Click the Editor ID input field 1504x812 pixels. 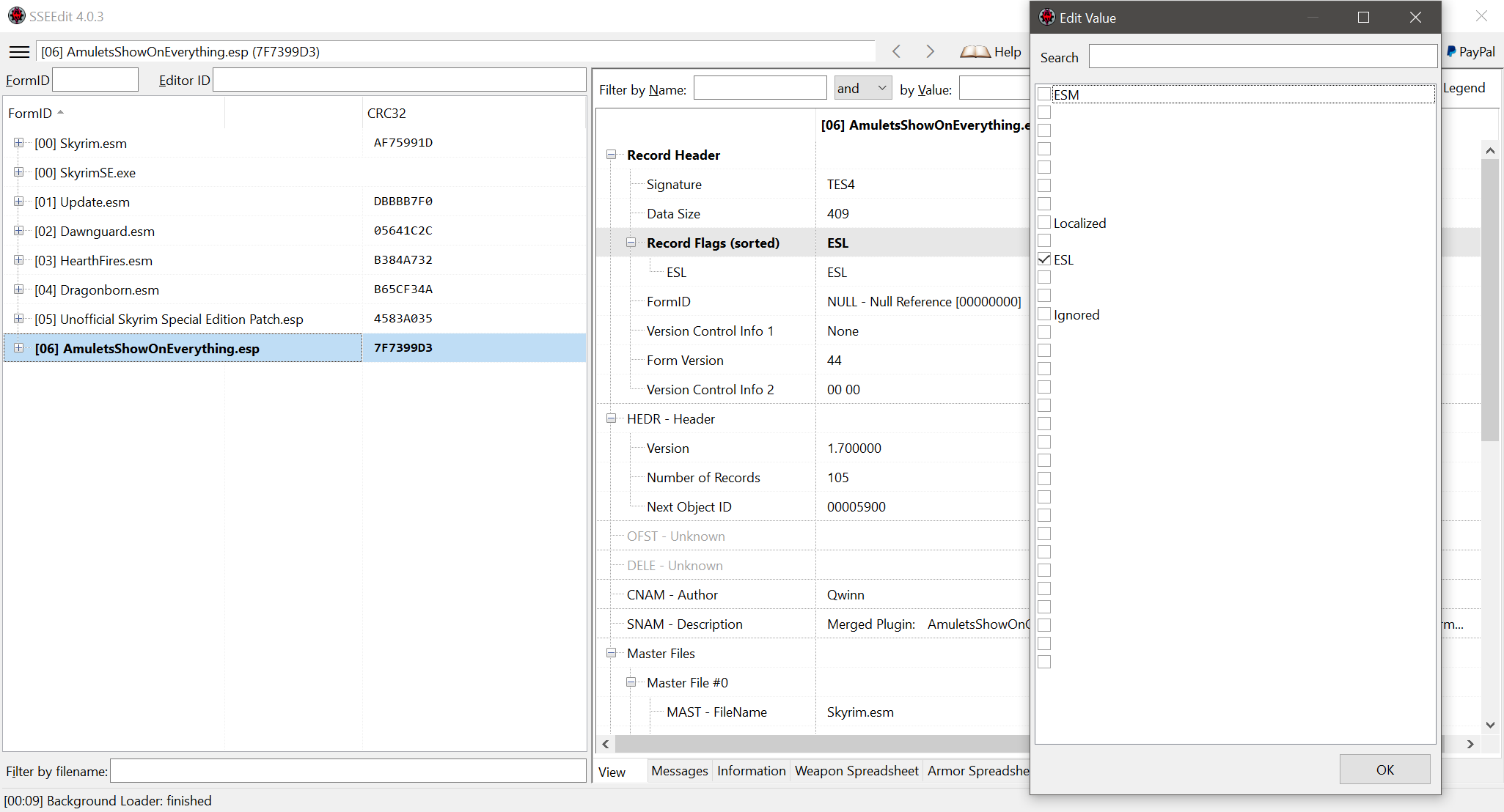[399, 80]
